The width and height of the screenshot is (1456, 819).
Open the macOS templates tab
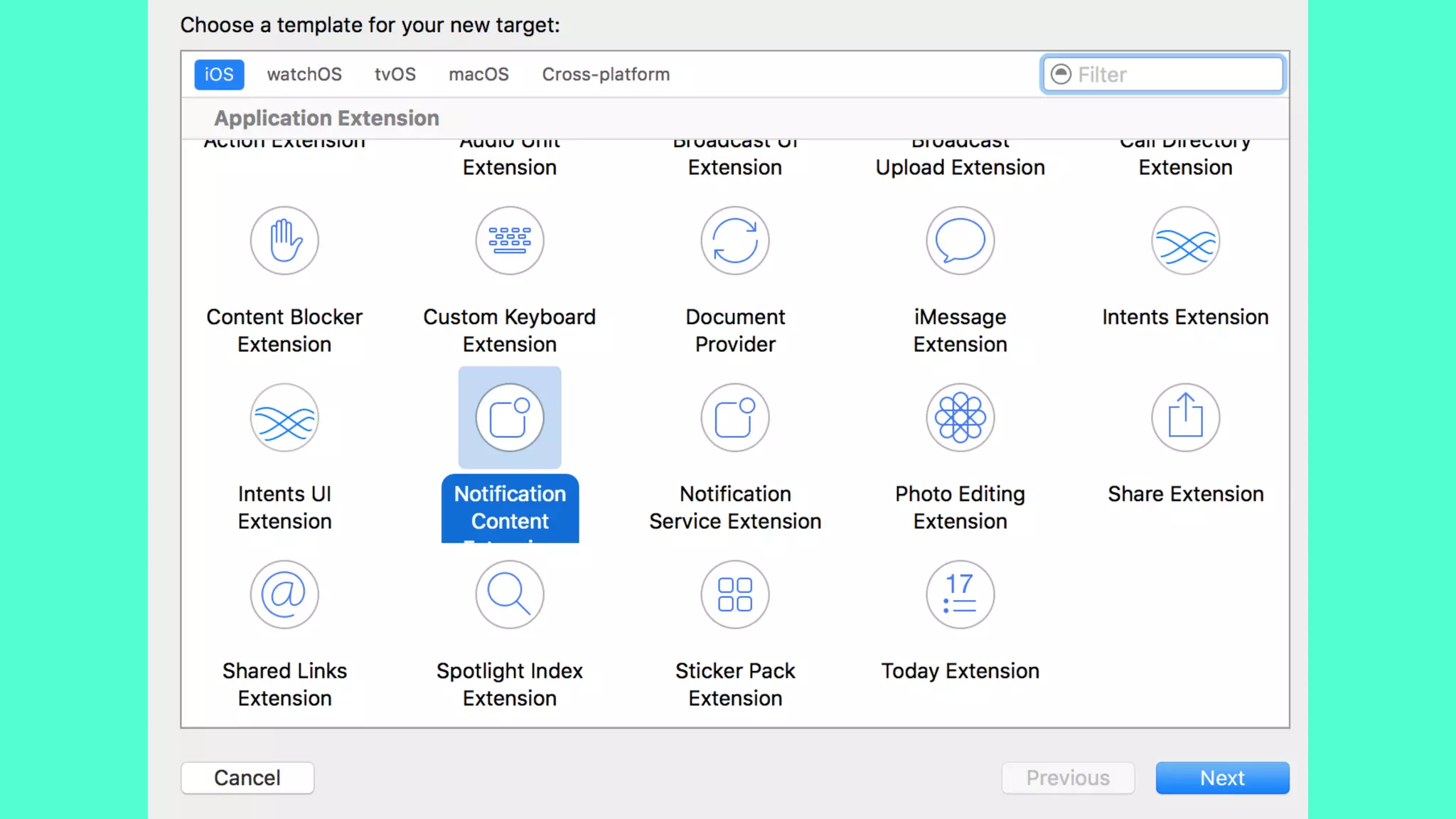click(x=478, y=75)
